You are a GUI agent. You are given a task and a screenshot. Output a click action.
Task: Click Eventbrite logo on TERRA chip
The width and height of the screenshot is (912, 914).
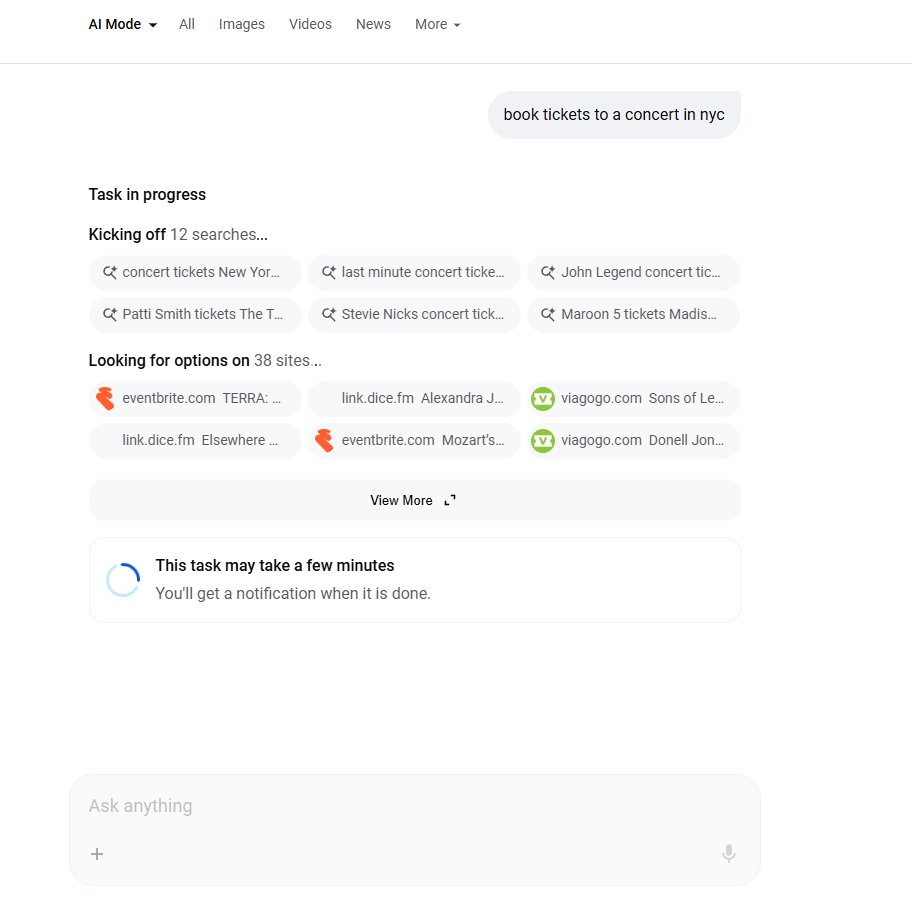click(x=105, y=399)
